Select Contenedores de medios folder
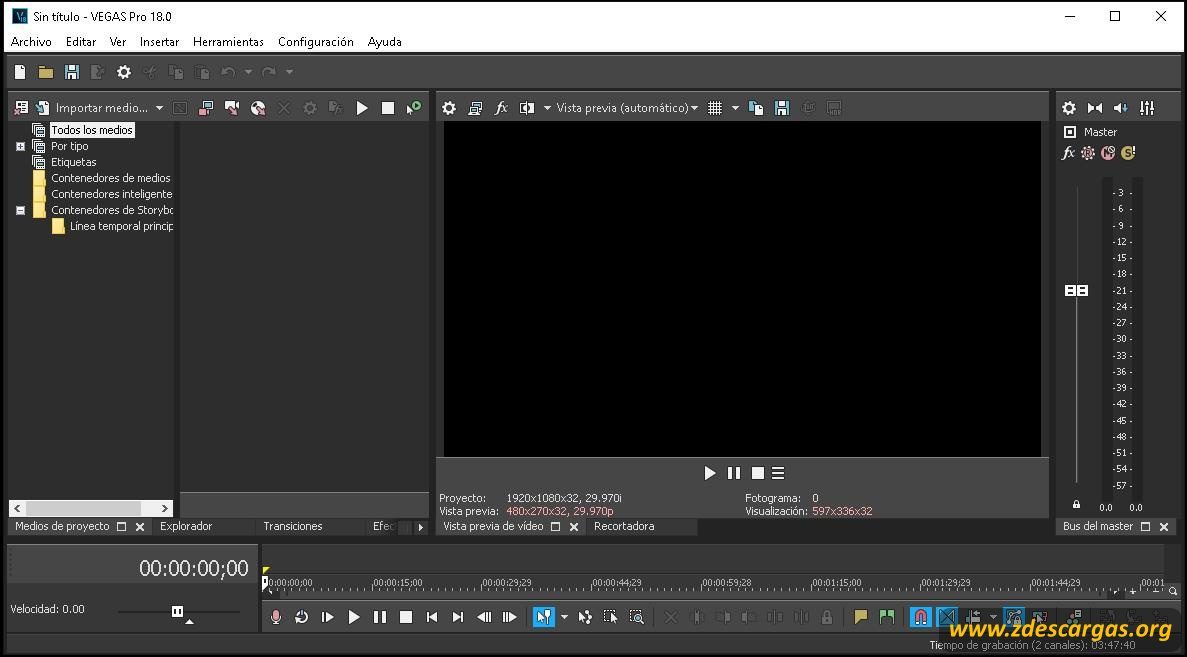The width and height of the screenshot is (1187, 657). [x=111, y=179]
